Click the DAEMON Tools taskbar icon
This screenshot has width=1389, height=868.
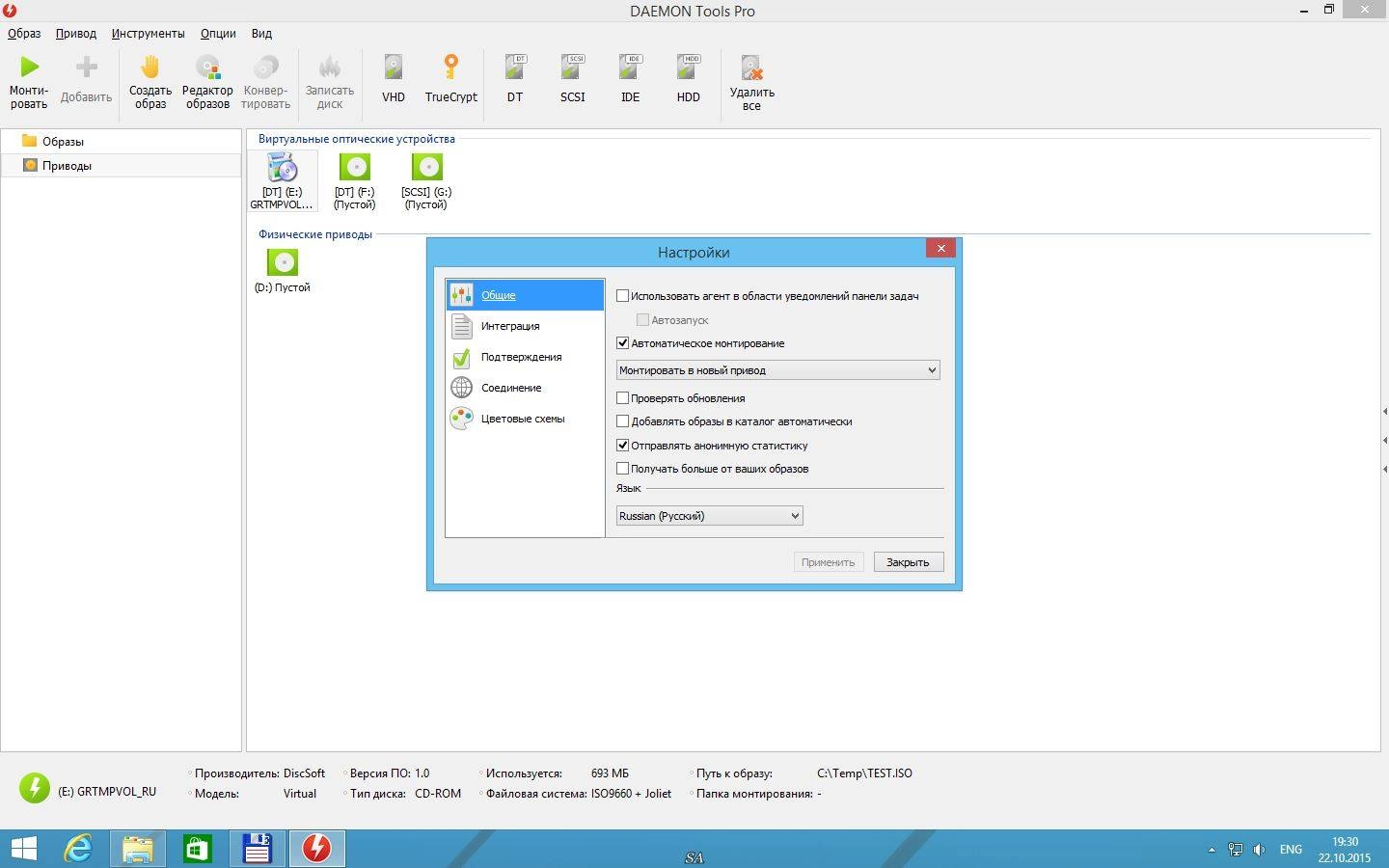(x=316, y=849)
